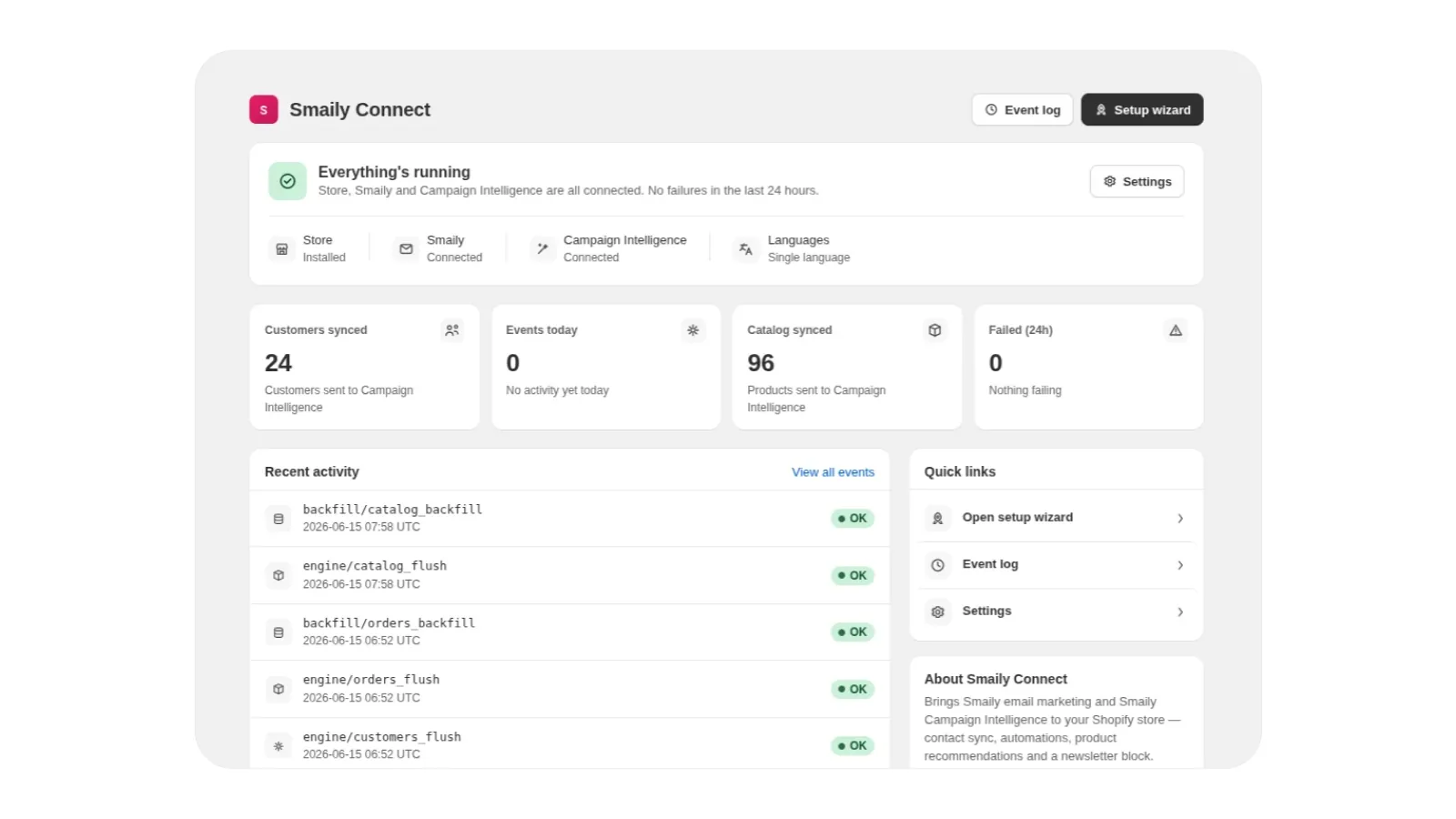This screenshot has height=819, width=1456.
Task: Click the clock icon in Quick links
Action: coord(937,565)
